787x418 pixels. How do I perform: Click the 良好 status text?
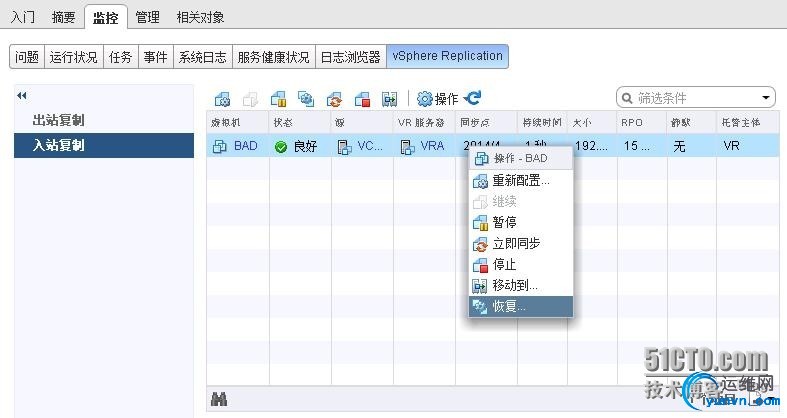tap(305, 147)
